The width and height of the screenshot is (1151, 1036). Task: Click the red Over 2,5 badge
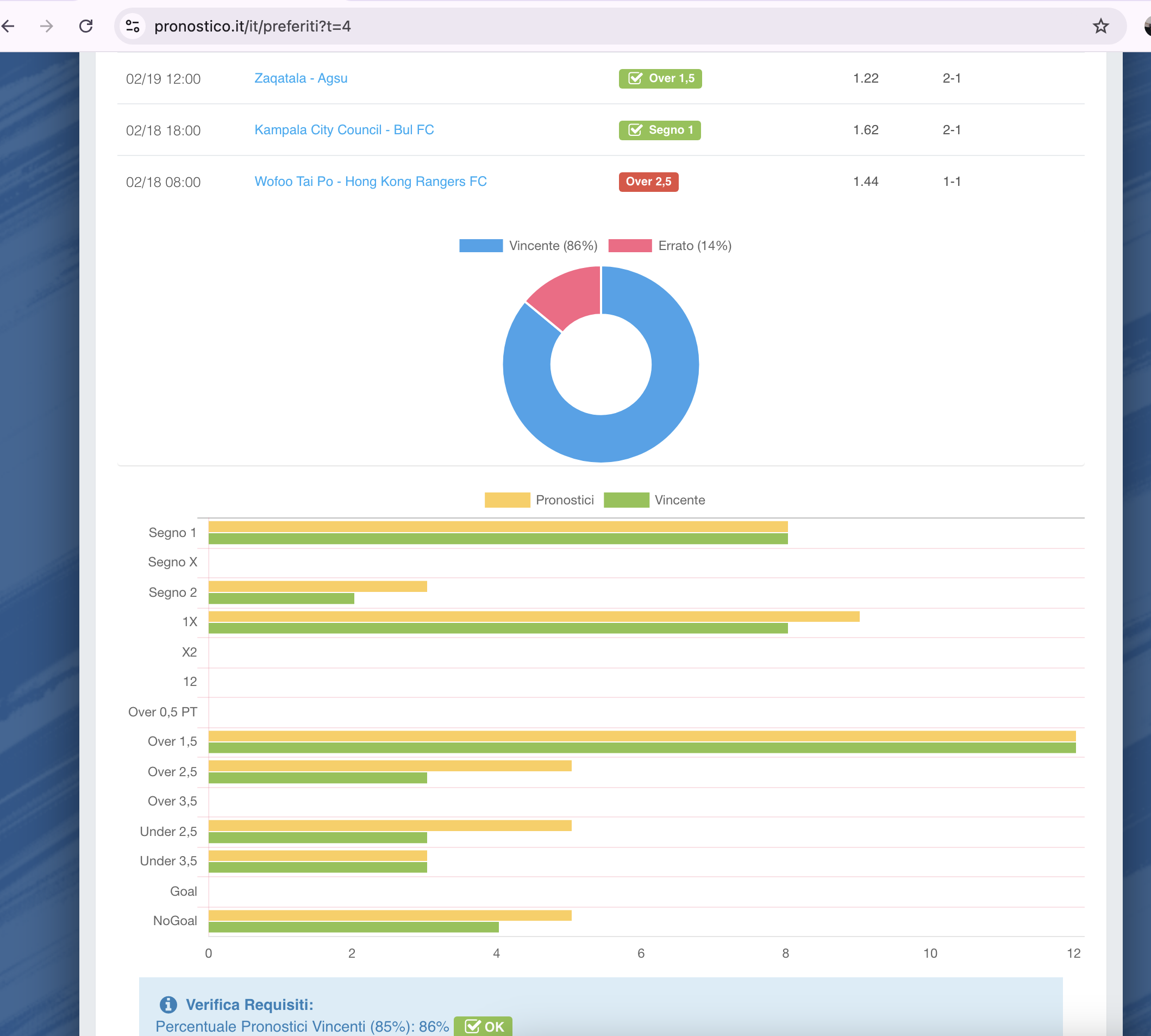coord(648,182)
